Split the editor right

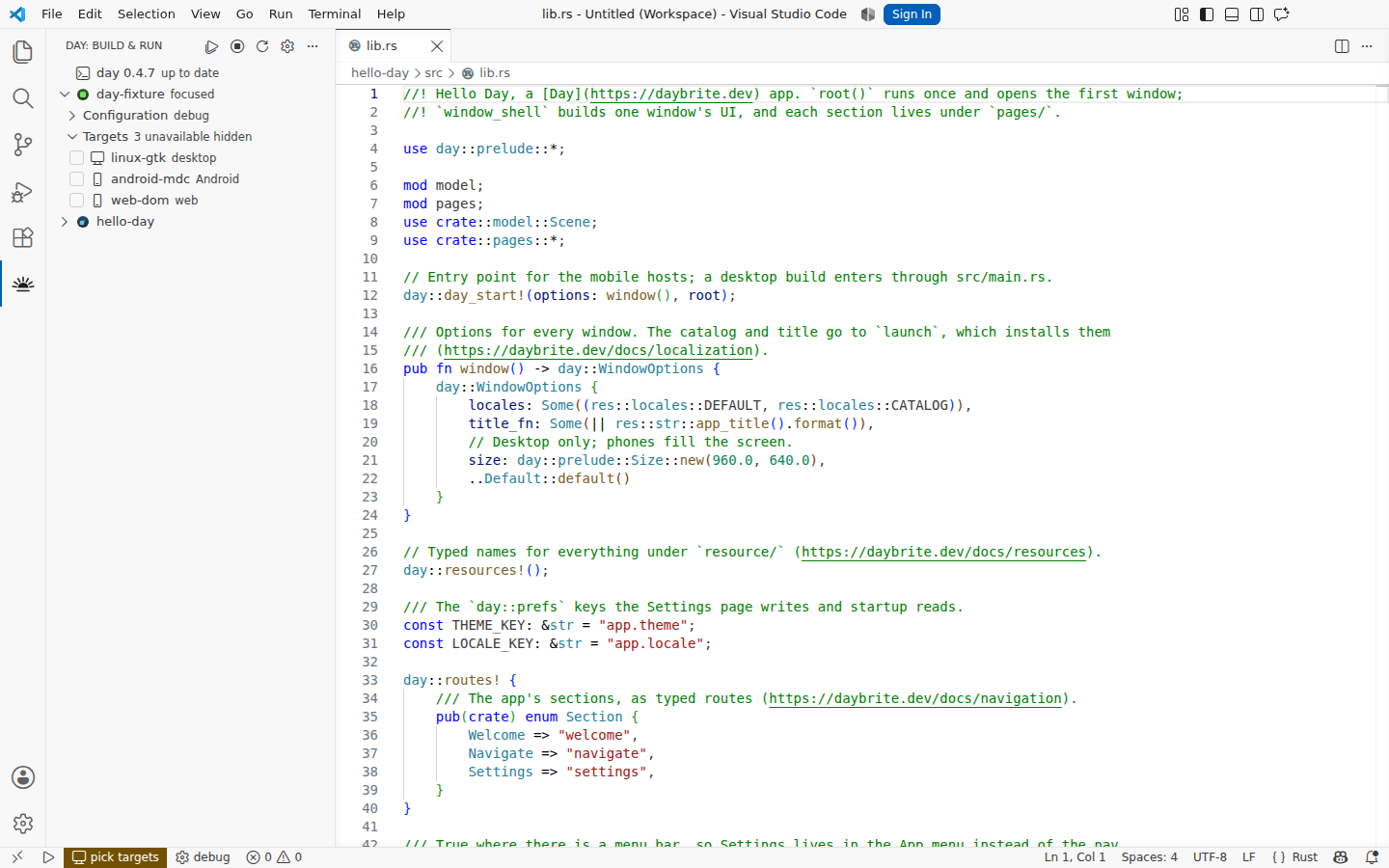click(x=1342, y=46)
